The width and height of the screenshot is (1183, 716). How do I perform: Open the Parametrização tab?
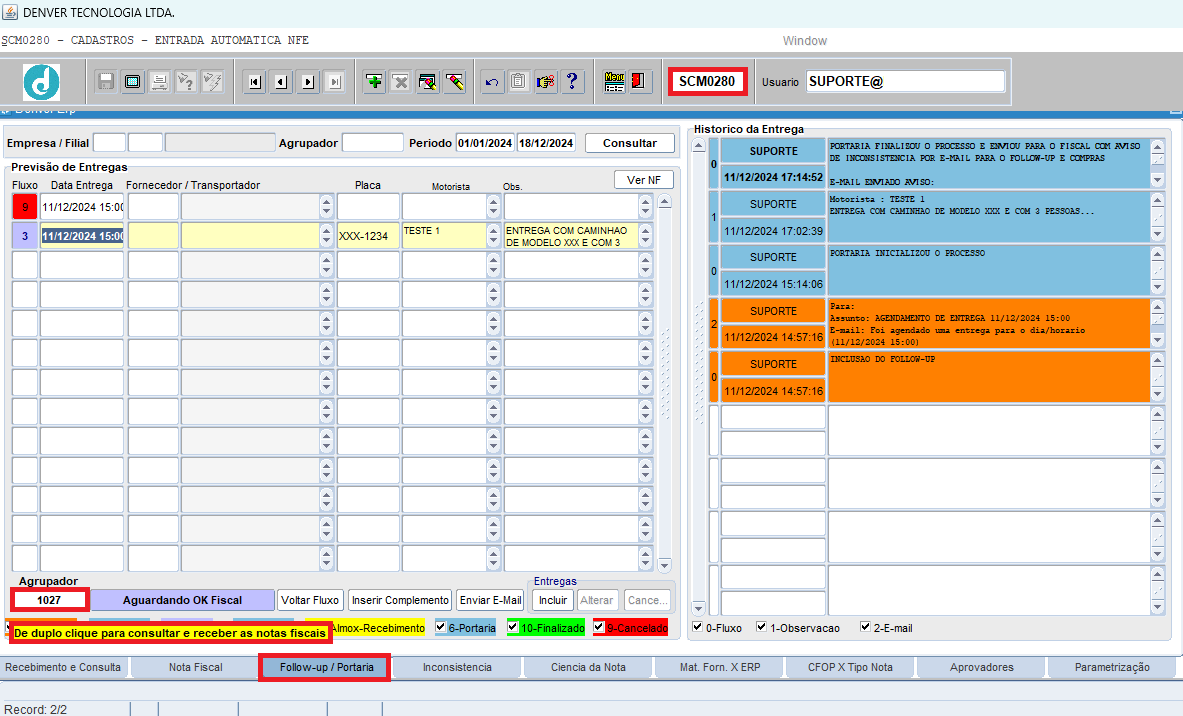(1112, 668)
